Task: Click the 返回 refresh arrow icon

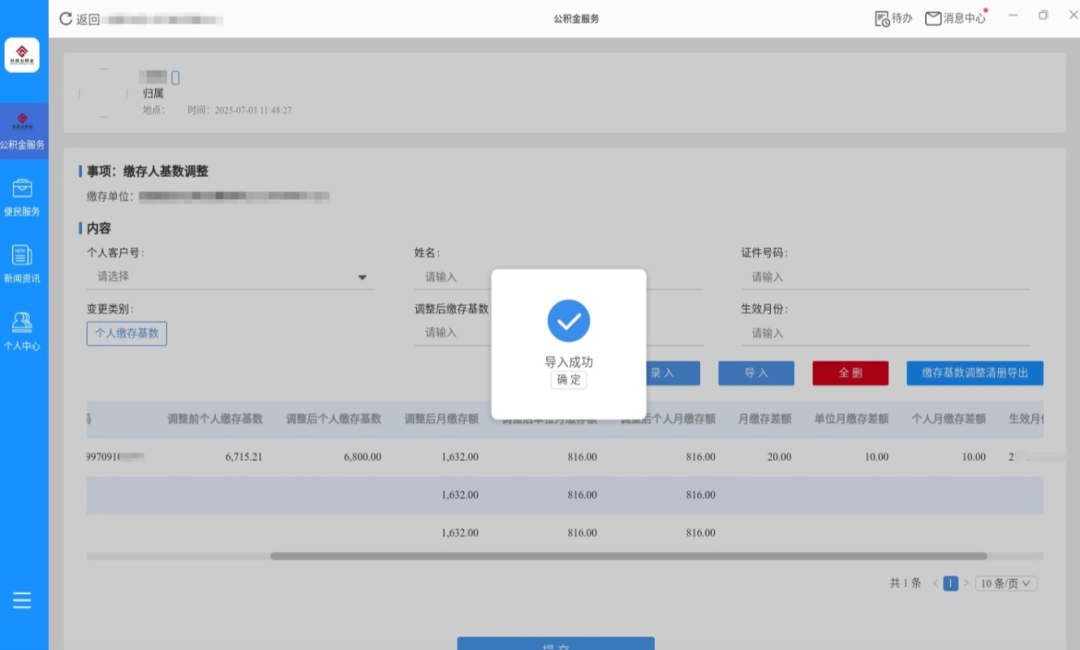Action: 65,19
